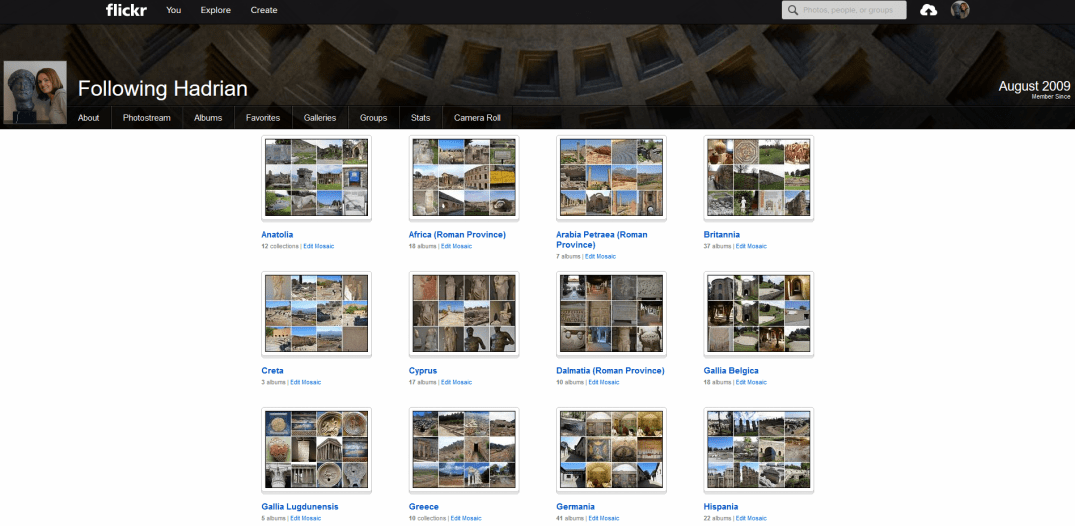Open the Camera Roll tab
1075x526 pixels.
[477, 118]
